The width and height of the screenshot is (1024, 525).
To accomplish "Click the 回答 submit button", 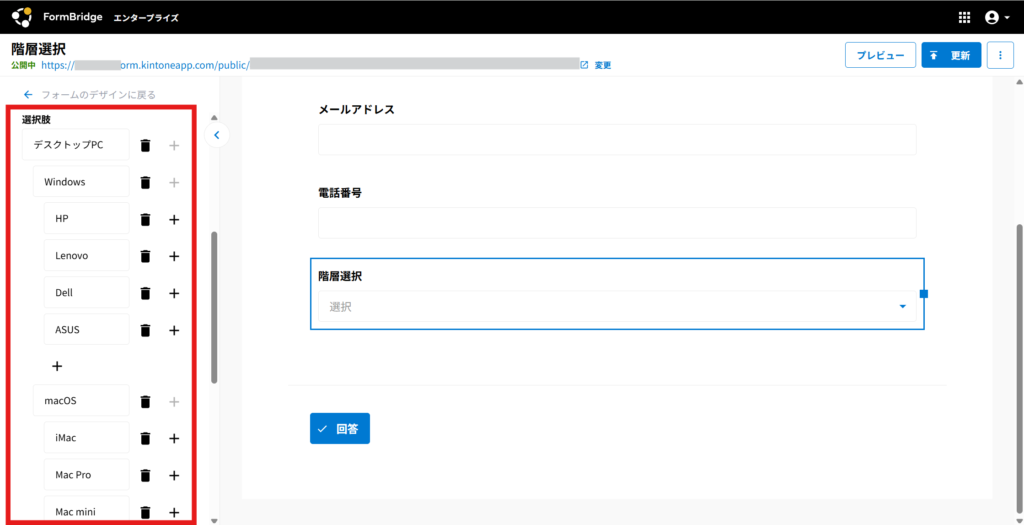I will click(340, 428).
